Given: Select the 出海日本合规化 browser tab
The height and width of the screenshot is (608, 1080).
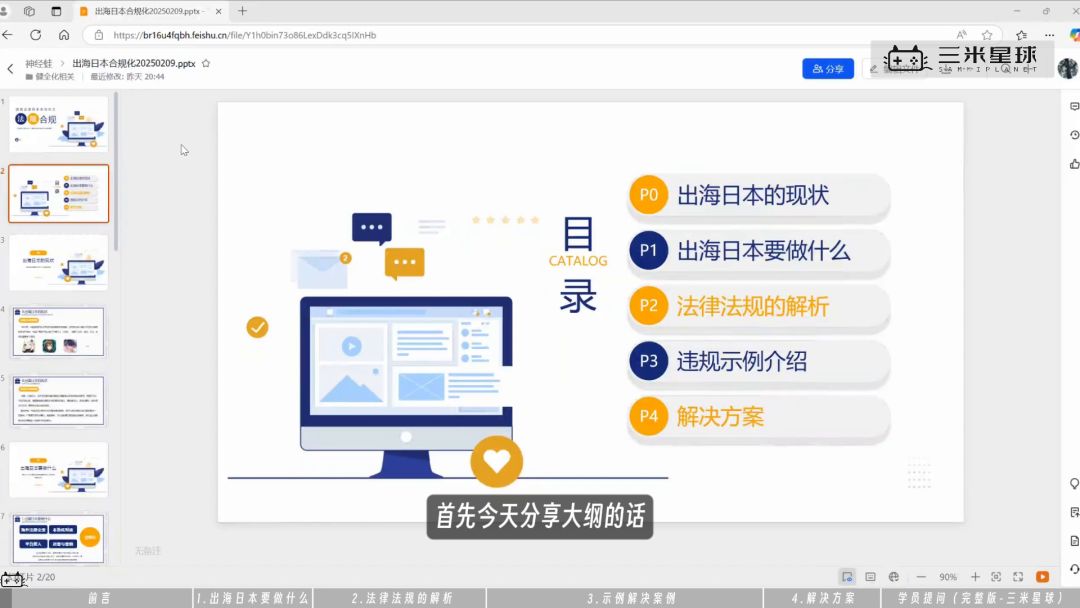Looking at the screenshot, I should 148,11.
